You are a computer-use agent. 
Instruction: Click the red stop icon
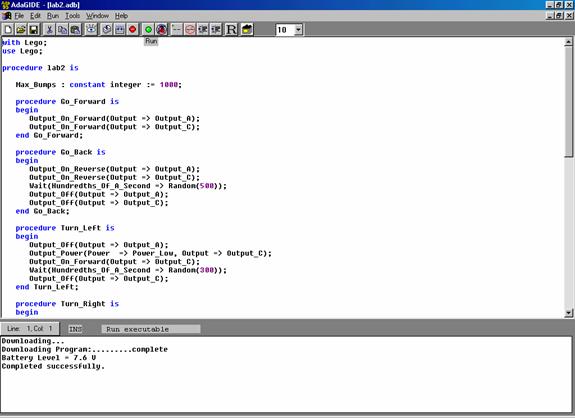click(x=133, y=29)
